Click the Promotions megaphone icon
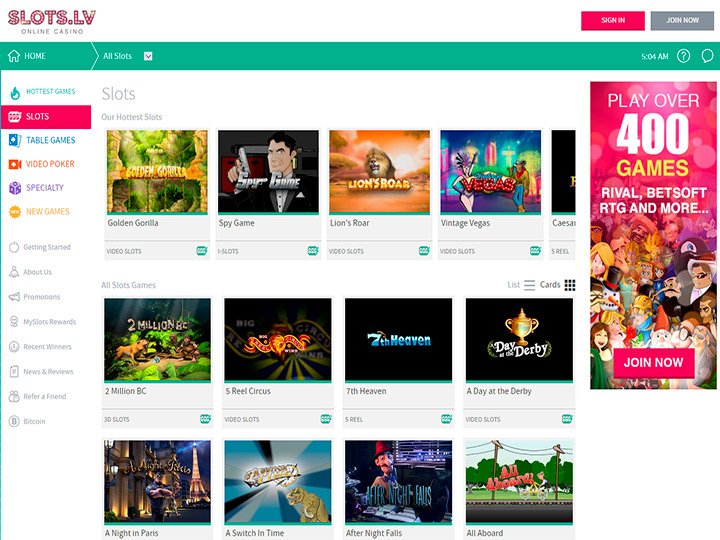720x540 pixels. (14, 297)
